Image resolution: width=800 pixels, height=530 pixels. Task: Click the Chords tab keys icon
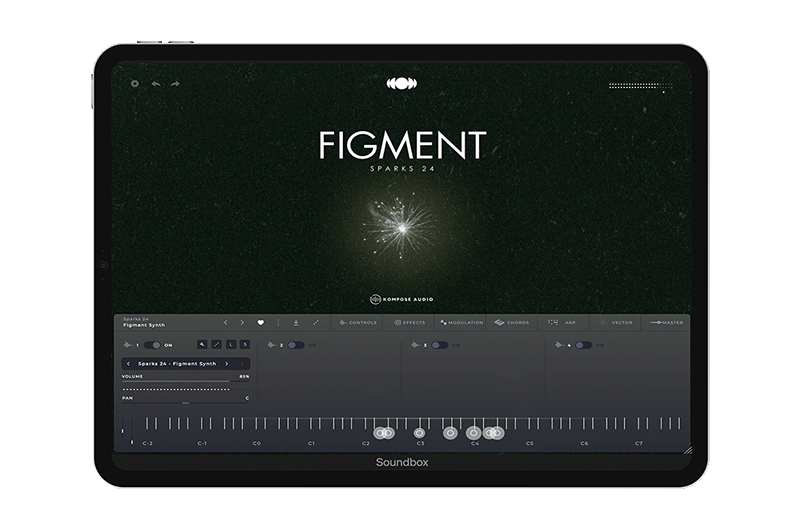tap(499, 322)
